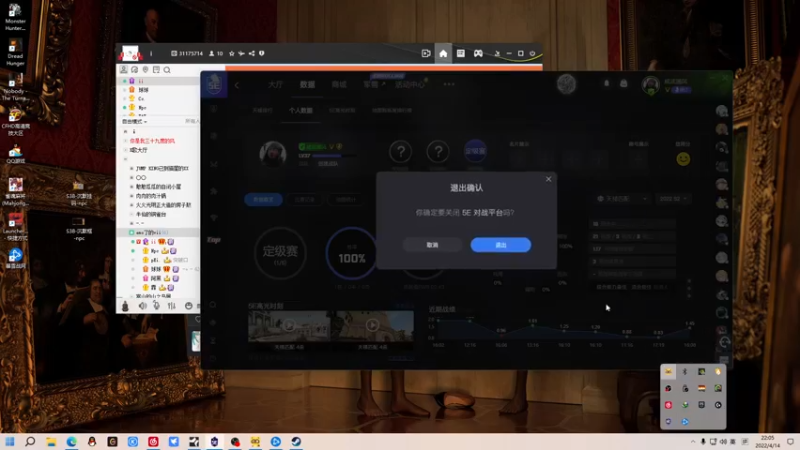The width and height of the screenshot is (800, 450).
Task: Click the avatar figure icon in voice chat bottom
Action: pyautogui.click(x=125, y=306)
